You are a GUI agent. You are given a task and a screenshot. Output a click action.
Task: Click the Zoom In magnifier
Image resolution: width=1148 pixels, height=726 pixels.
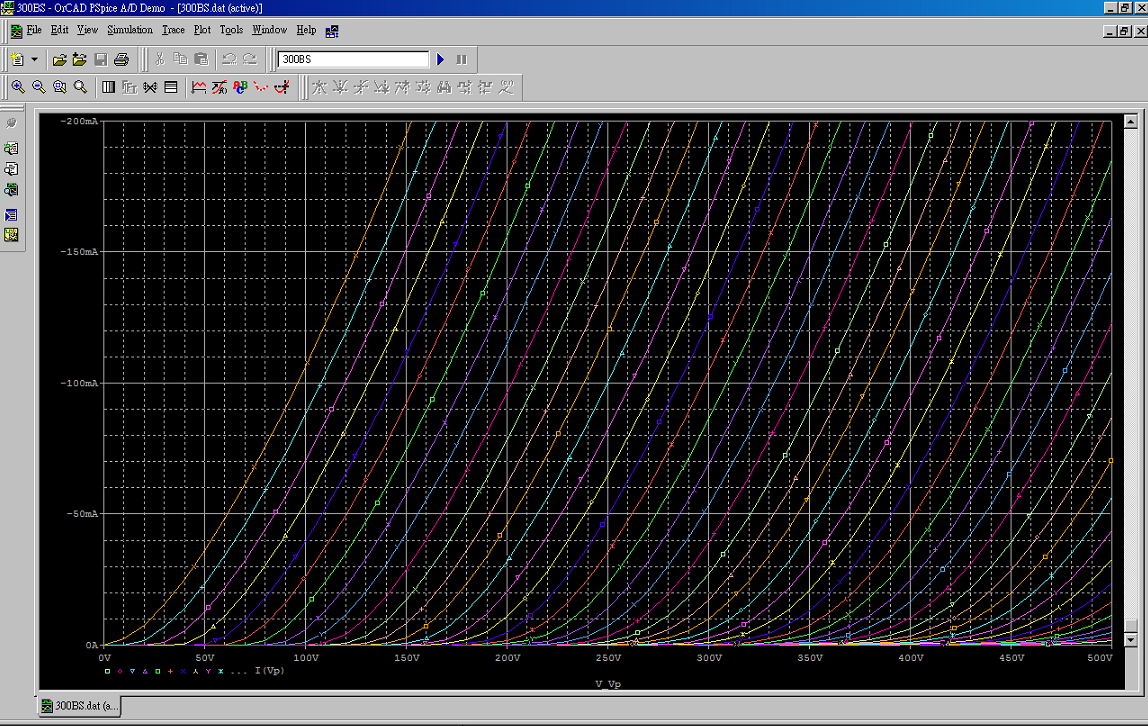[18, 87]
